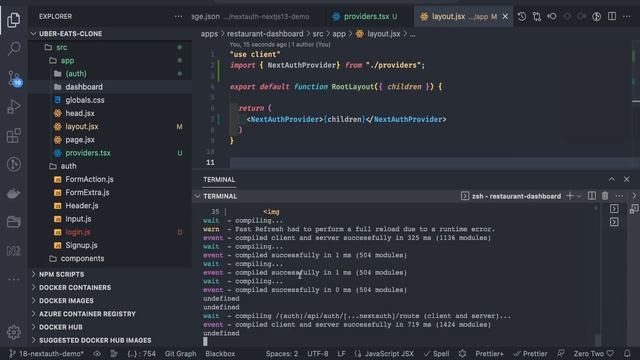Split the terminal pane
Viewport: 640px width, 360px height.
(592, 196)
